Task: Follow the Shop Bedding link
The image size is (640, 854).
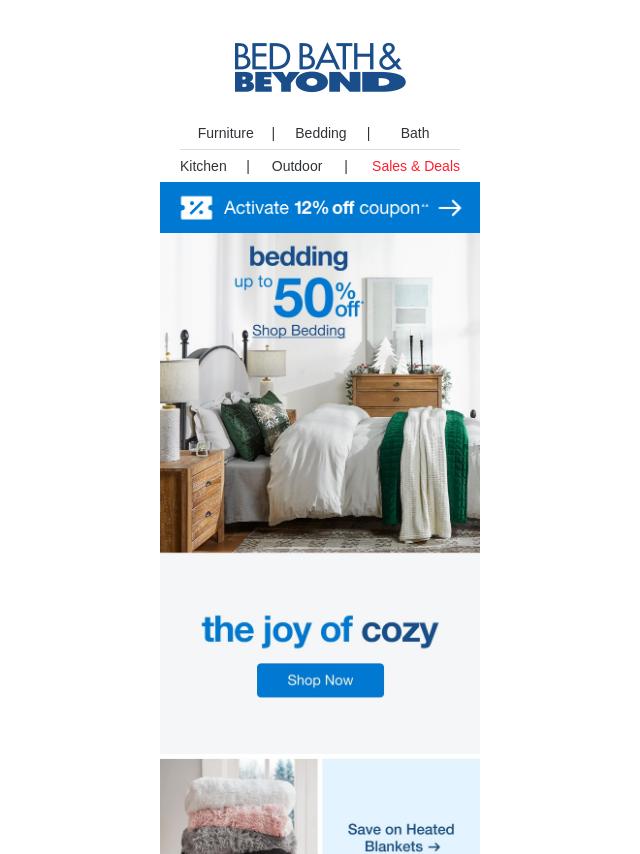Action: tap(298, 331)
